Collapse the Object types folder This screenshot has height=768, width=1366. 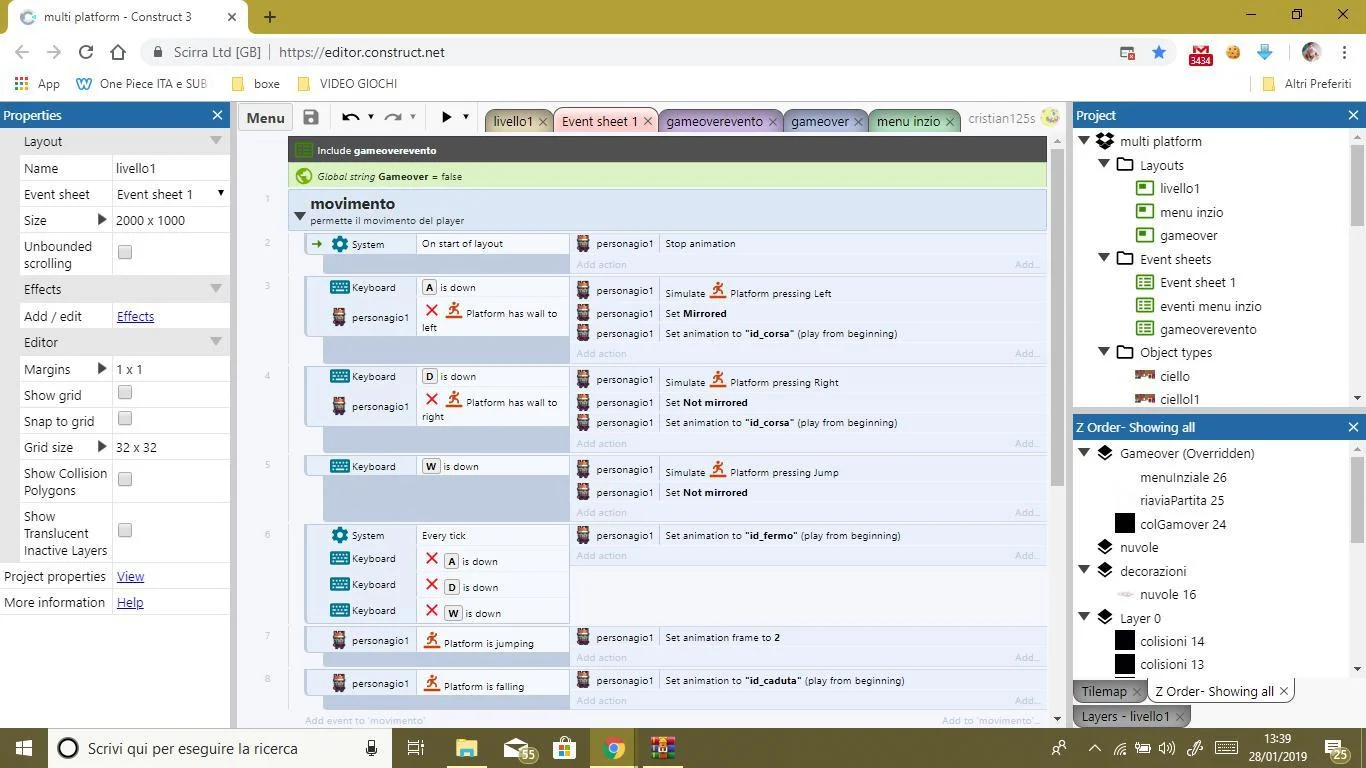click(1105, 352)
